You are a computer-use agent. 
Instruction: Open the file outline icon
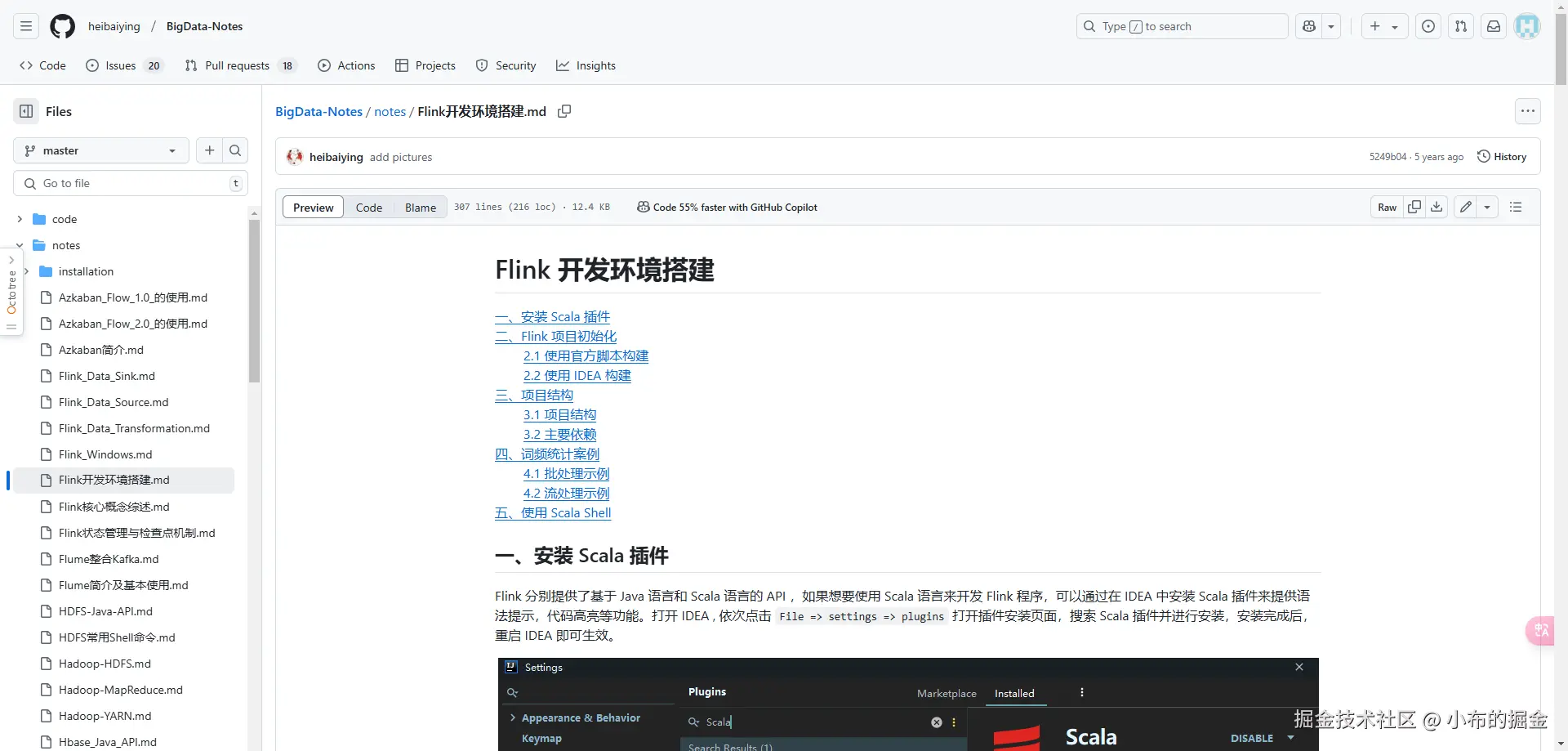click(1516, 207)
